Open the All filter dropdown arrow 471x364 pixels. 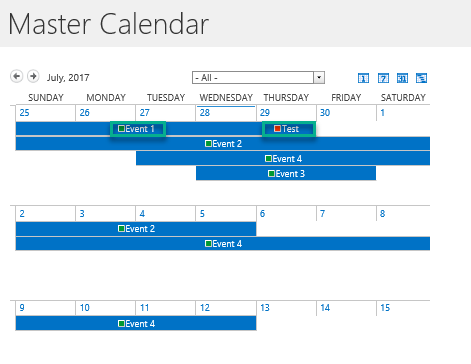(x=319, y=78)
